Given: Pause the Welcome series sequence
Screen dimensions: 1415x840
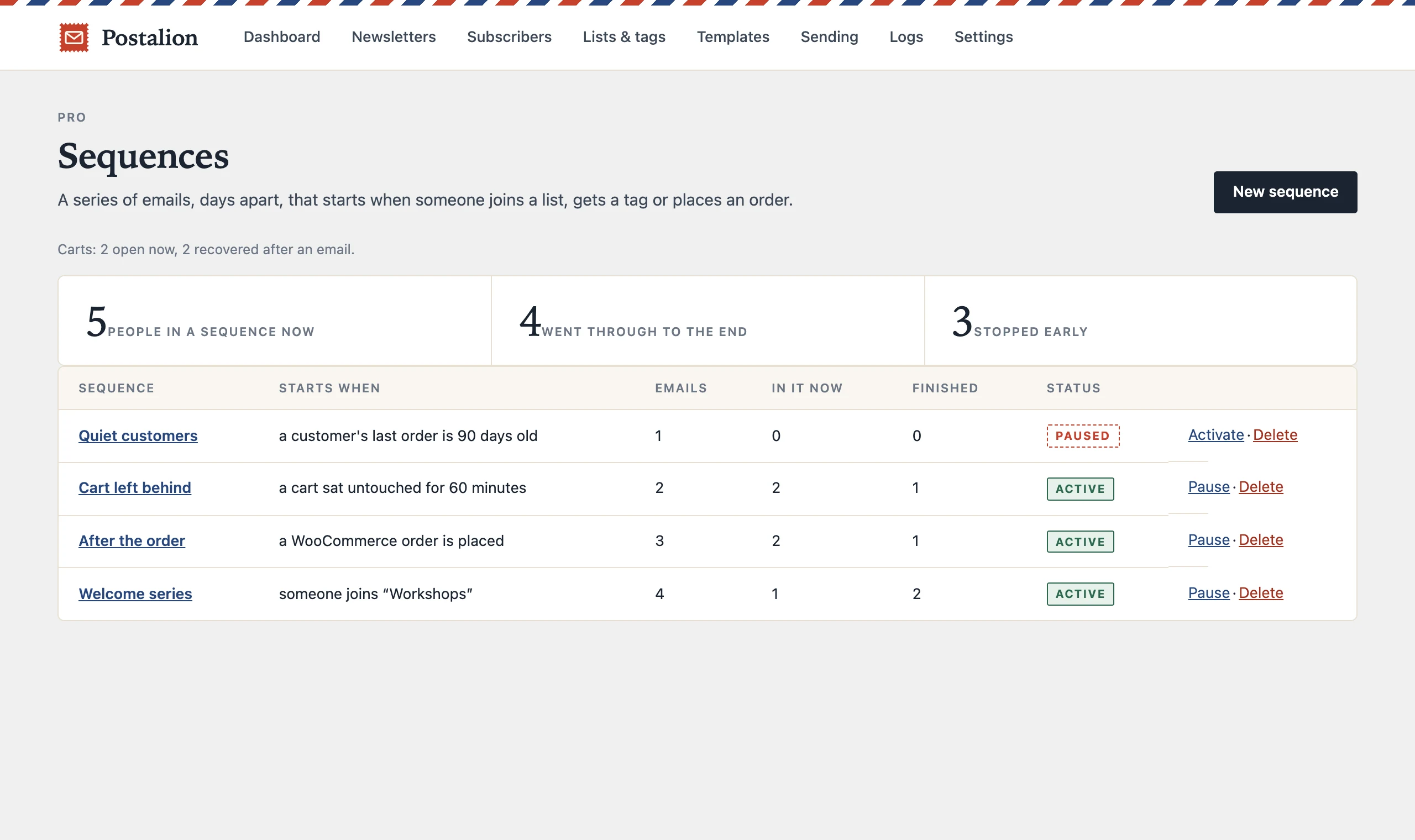Looking at the screenshot, I should coord(1208,592).
